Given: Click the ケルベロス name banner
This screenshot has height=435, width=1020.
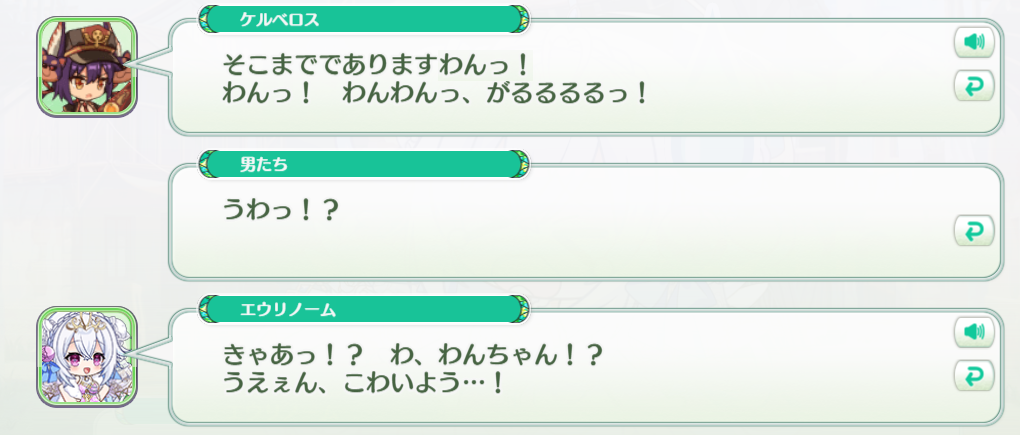Looking at the screenshot, I should click(x=364, y=20).
